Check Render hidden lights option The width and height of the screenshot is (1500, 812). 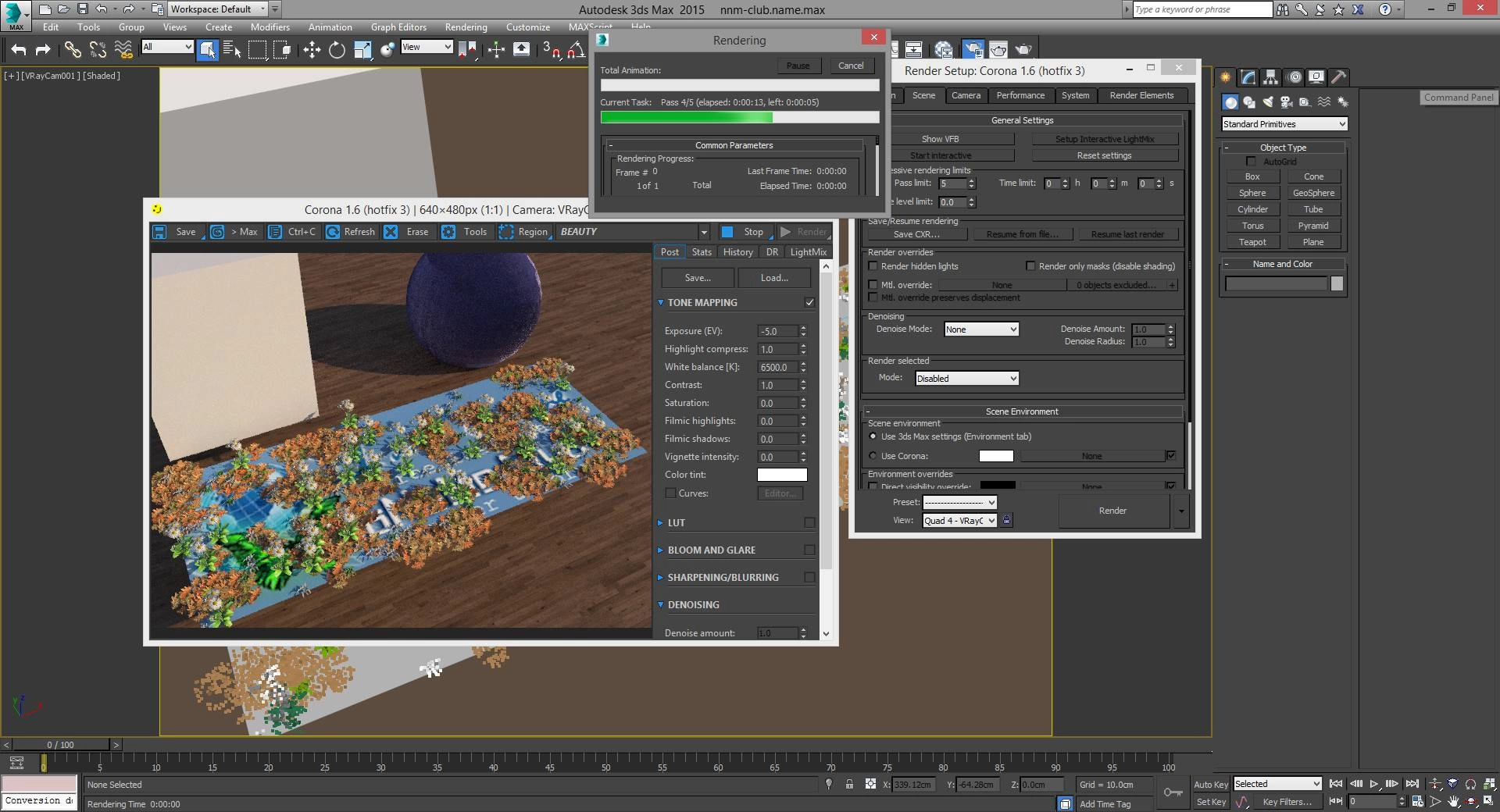point(873,266)
